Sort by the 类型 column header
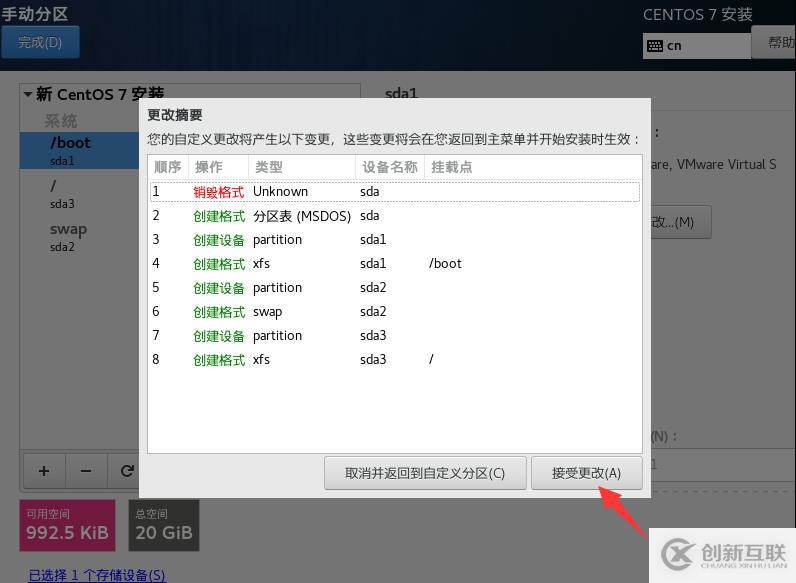Viewport: 796px width, 583px height. click(302, 167)
